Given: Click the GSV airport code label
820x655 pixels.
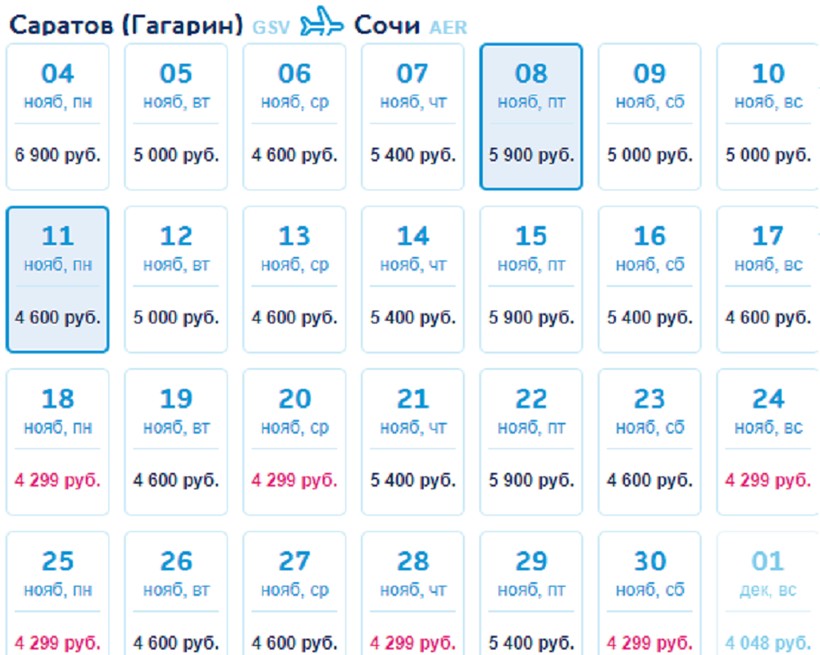Looking at the screenshot, I should tap(271, 27).
